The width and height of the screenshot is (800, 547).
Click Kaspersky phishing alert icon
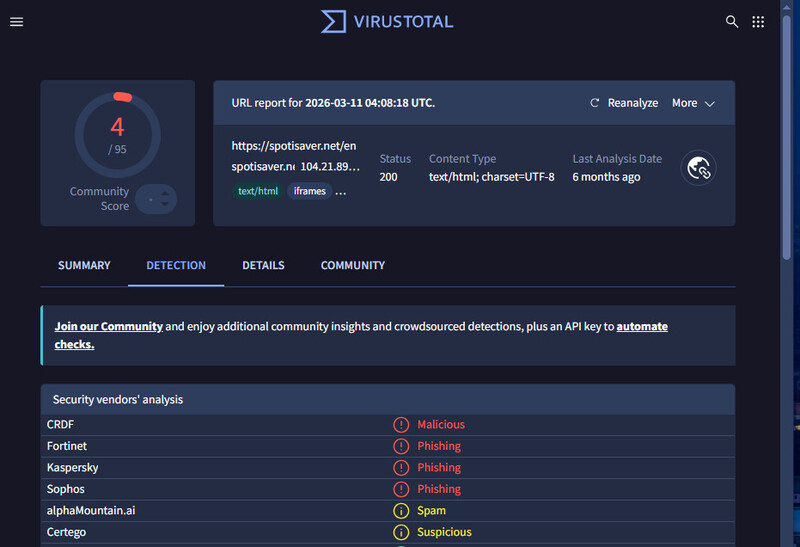coord(401,467)
